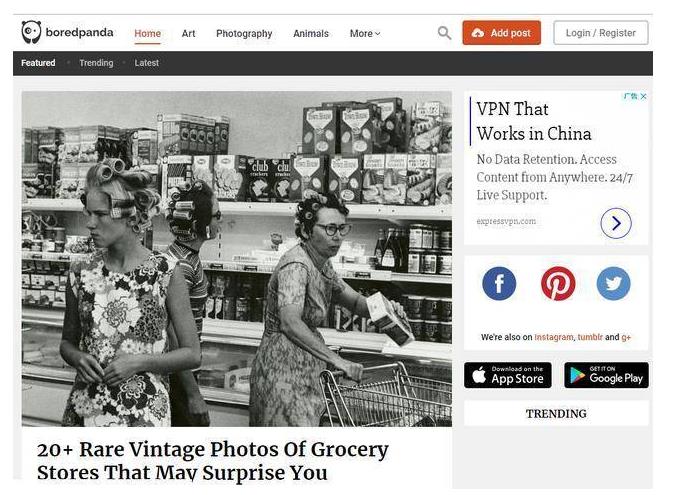Screen dimensions: 679x495
Task: Show the Latest posts tab
Action: (146, 63)
